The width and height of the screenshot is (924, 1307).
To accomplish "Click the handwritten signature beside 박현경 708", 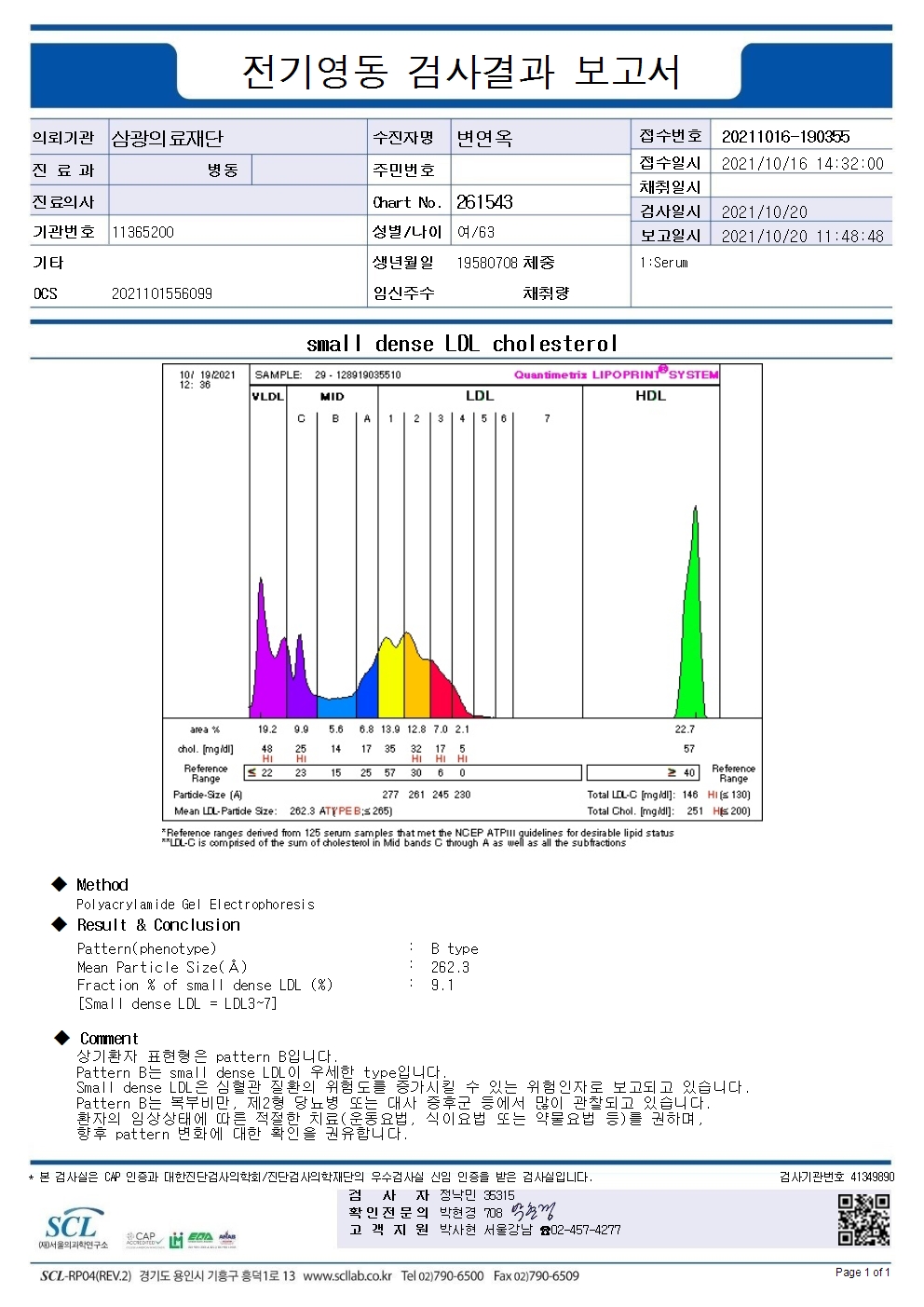I will (532, 1212).
